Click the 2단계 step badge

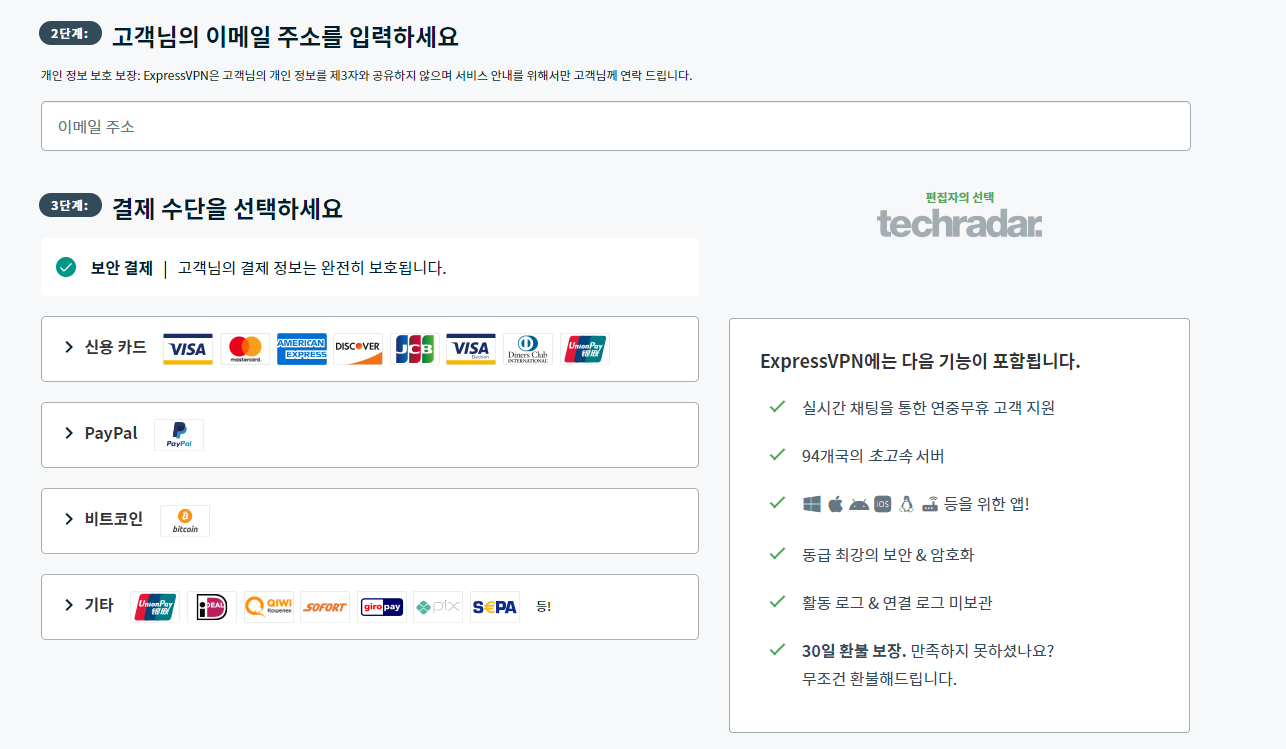pyautogui.click(x=70, y=33)
